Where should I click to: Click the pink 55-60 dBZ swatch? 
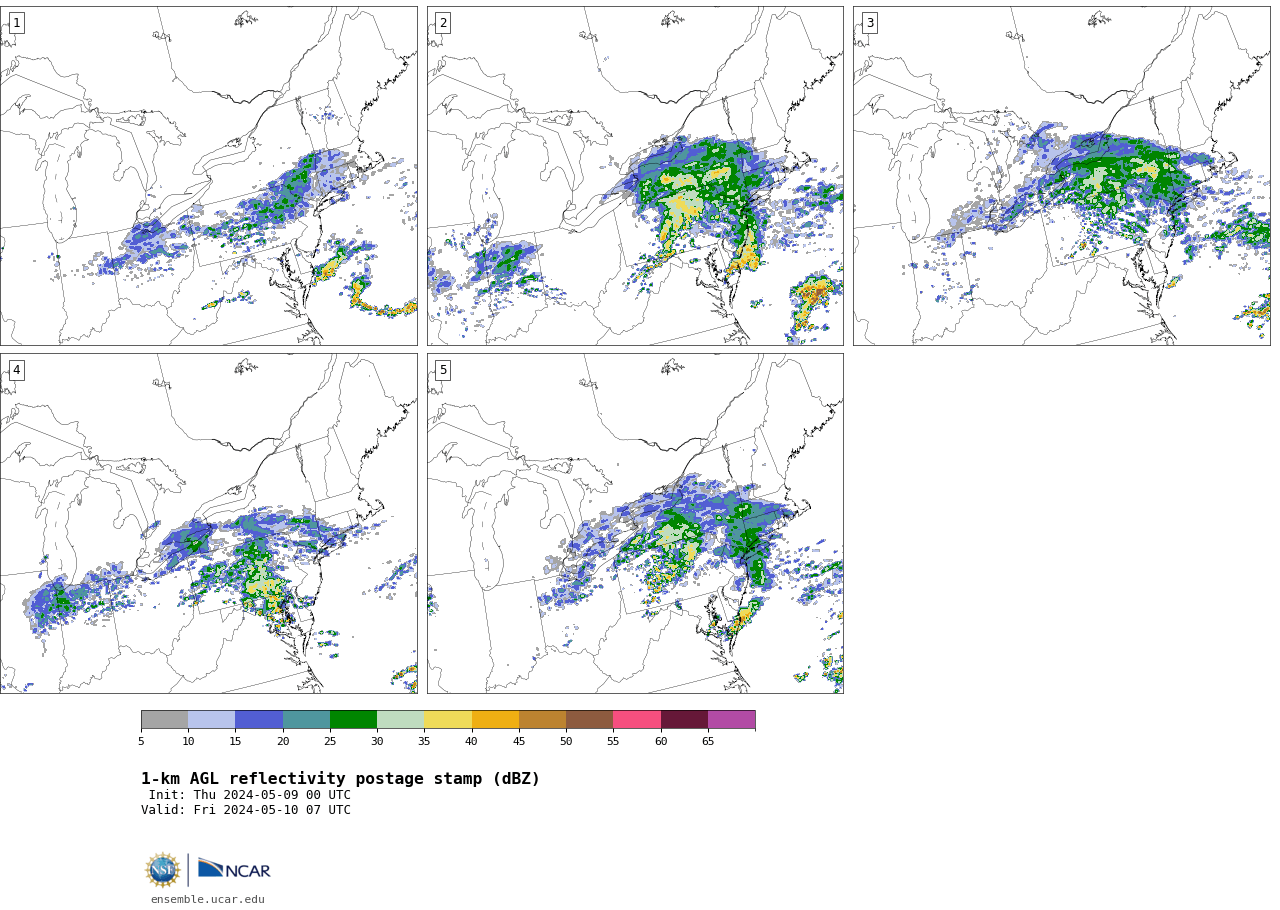pos(637,720)
